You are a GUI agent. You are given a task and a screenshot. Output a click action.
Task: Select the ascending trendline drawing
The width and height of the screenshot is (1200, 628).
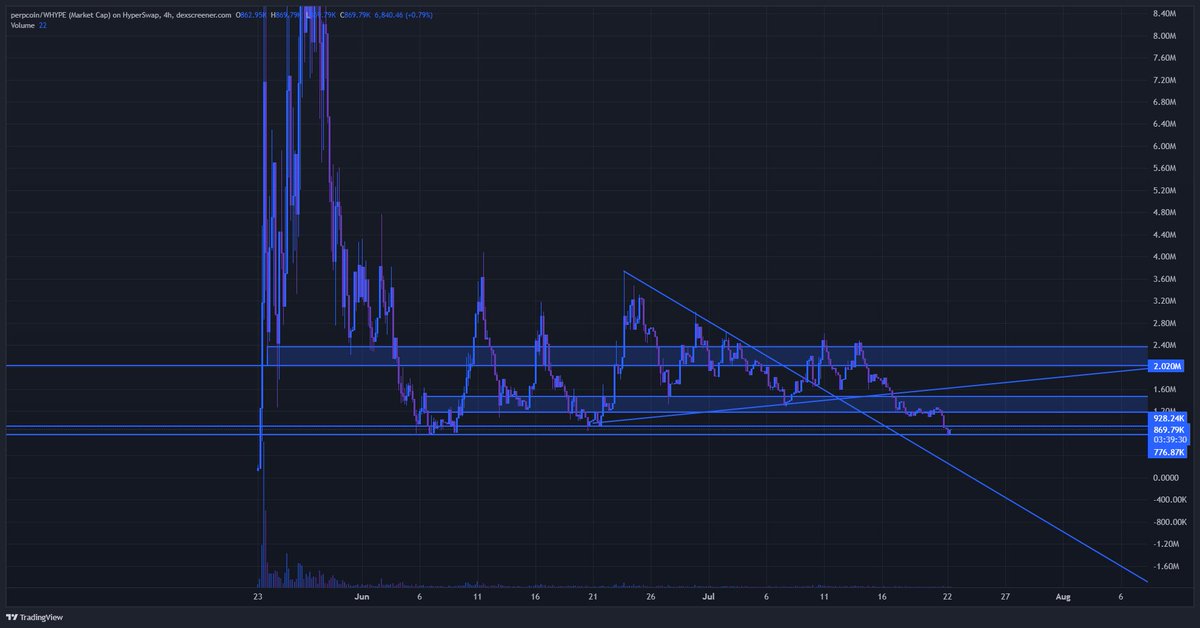(870, 397)
